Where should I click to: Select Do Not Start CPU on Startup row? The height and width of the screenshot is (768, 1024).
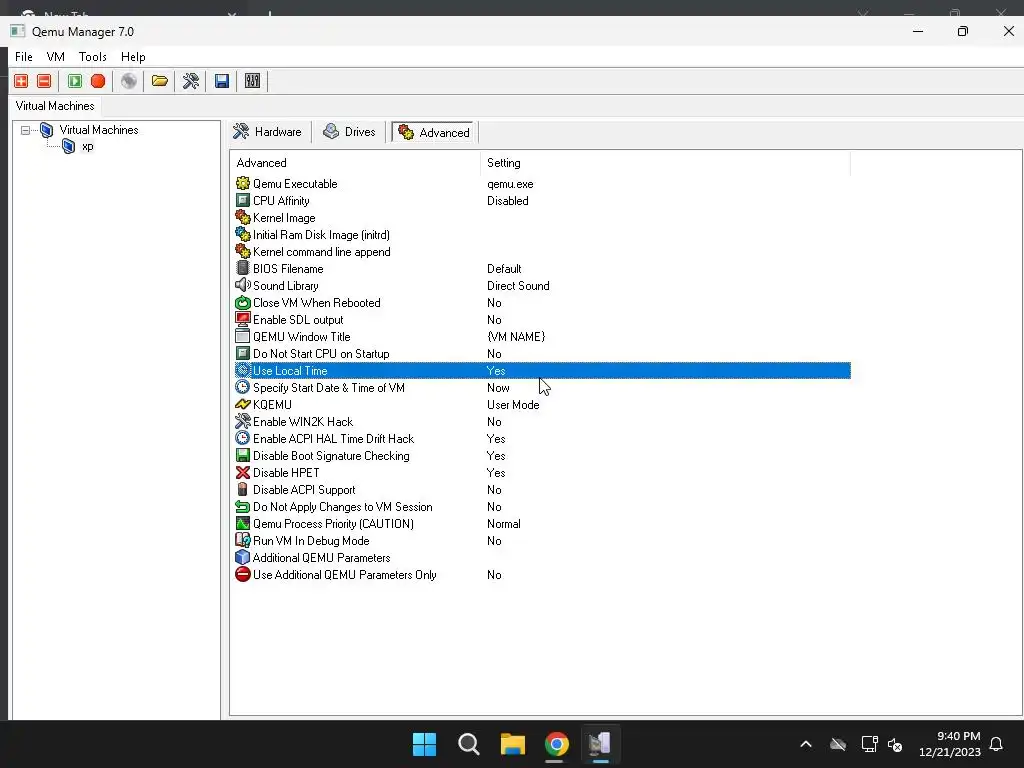[543, 353]
